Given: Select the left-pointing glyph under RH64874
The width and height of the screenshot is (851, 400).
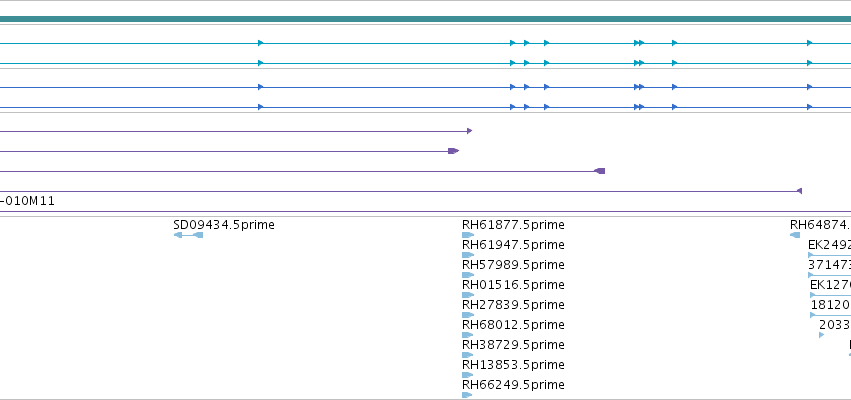Looking at the screenshot, I should pos(795,235).
